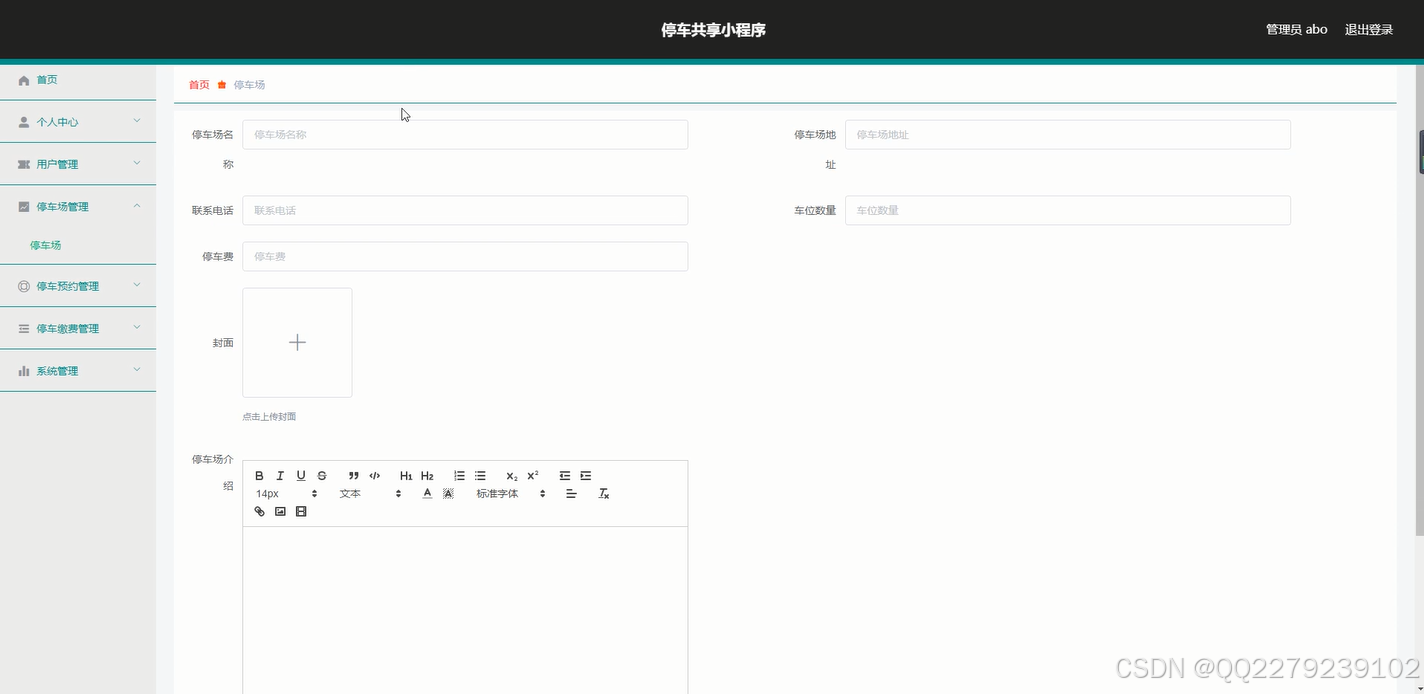Open the 首页 breadcrumb link
Screen dimensions: 1424x694
coord(198,85)
